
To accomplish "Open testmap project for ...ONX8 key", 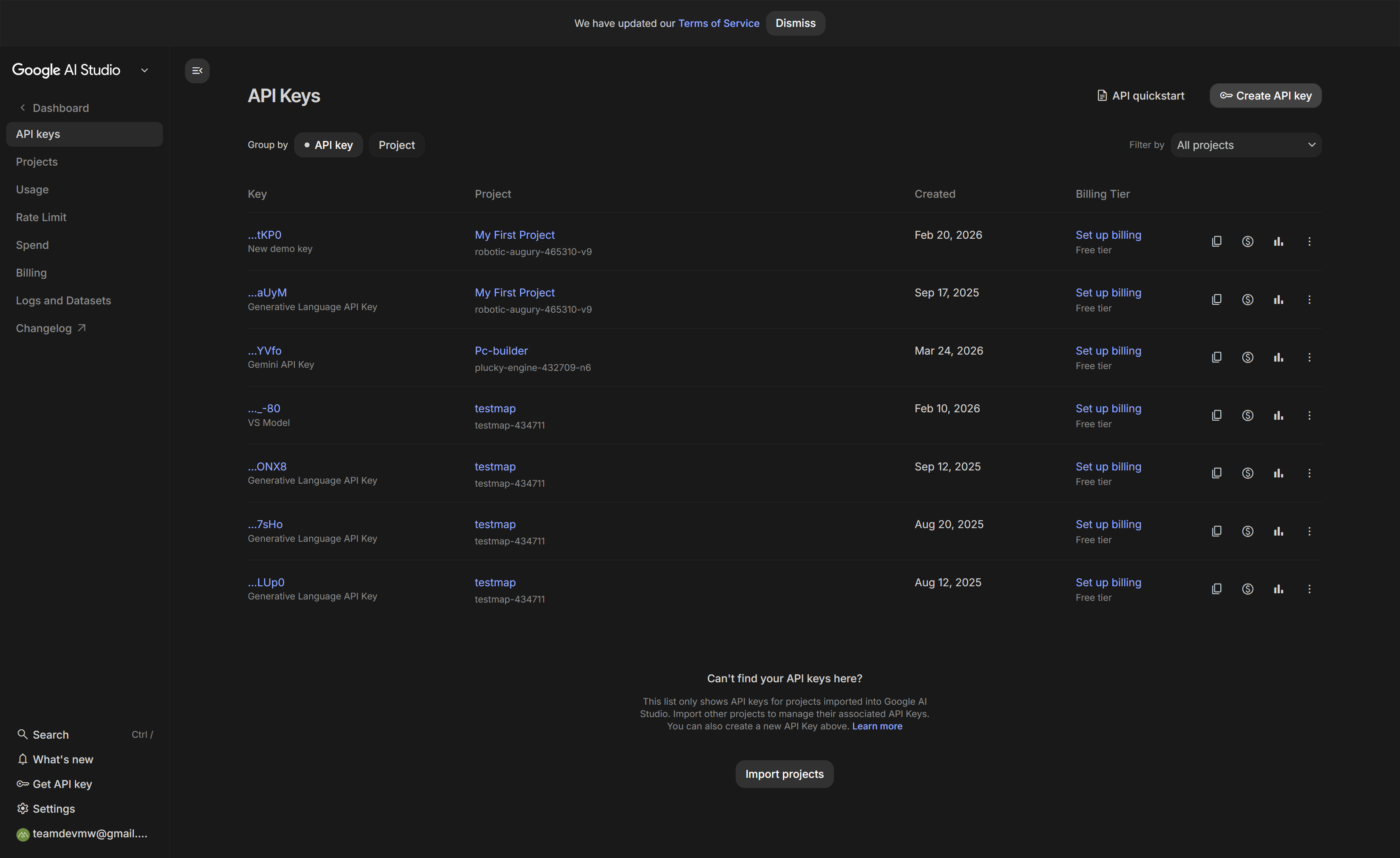I will point(496,466).
